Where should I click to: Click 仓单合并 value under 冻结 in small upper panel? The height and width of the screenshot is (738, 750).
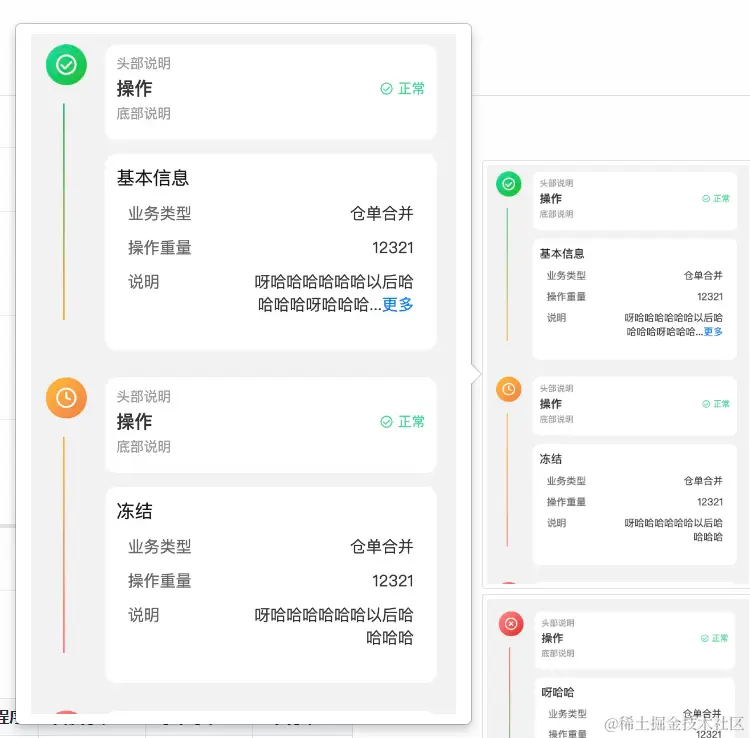[703, 481]
